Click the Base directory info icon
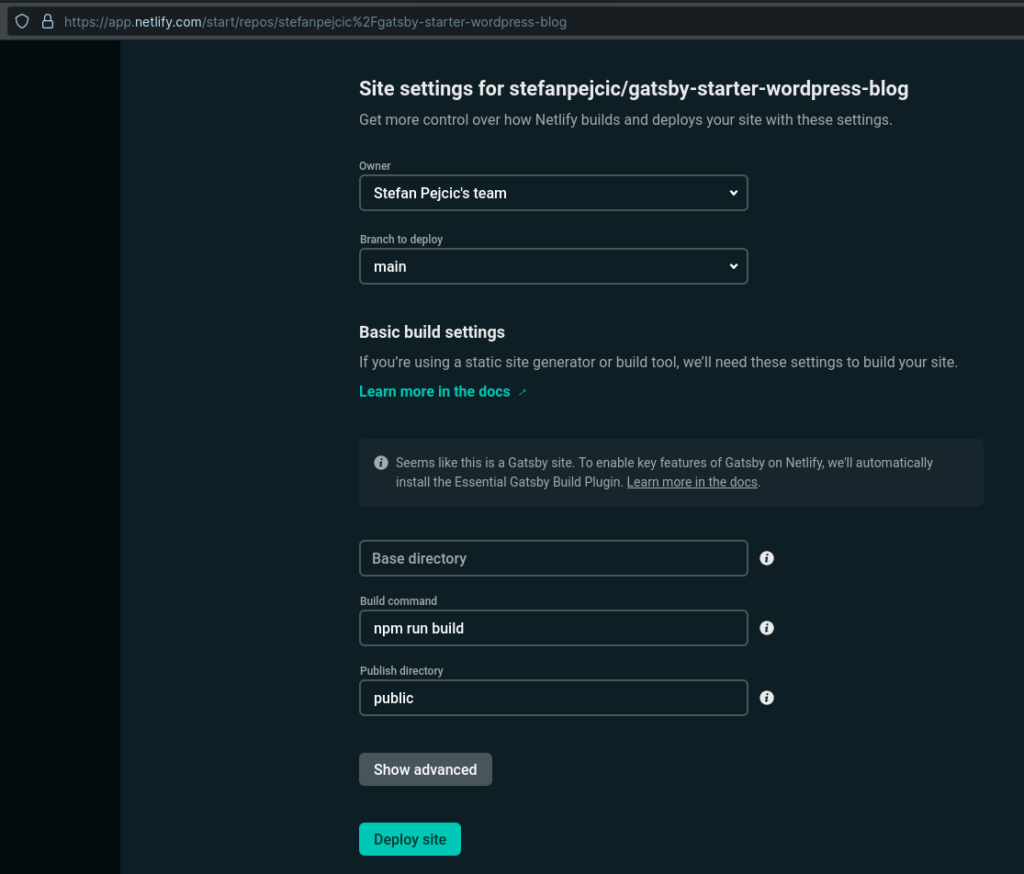The height and width of the screenshot is (874, 1024). (x=767, y=558)
